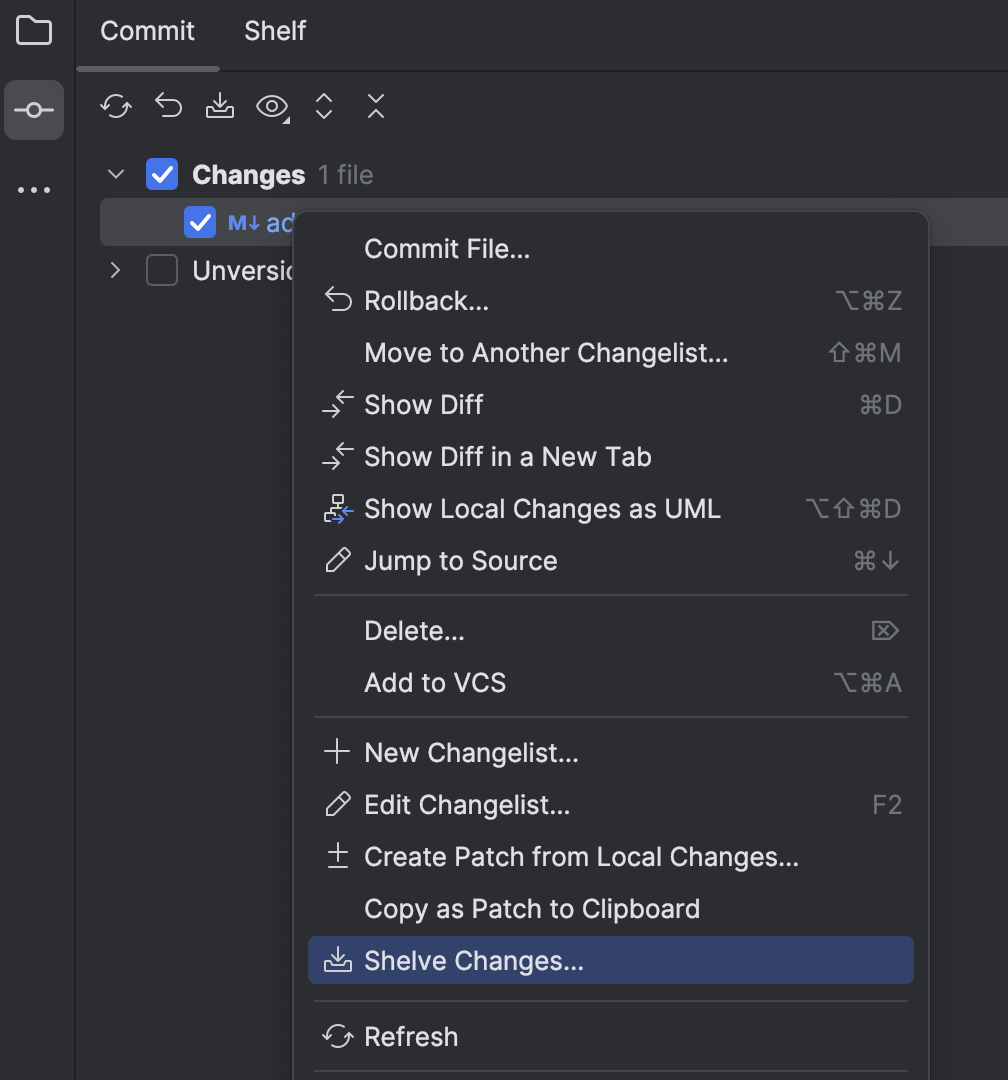Click the More Tool Windows ellipsis icon
Image resolution: width=1008 pixels, height=1080 pixels.
[34, 190]
